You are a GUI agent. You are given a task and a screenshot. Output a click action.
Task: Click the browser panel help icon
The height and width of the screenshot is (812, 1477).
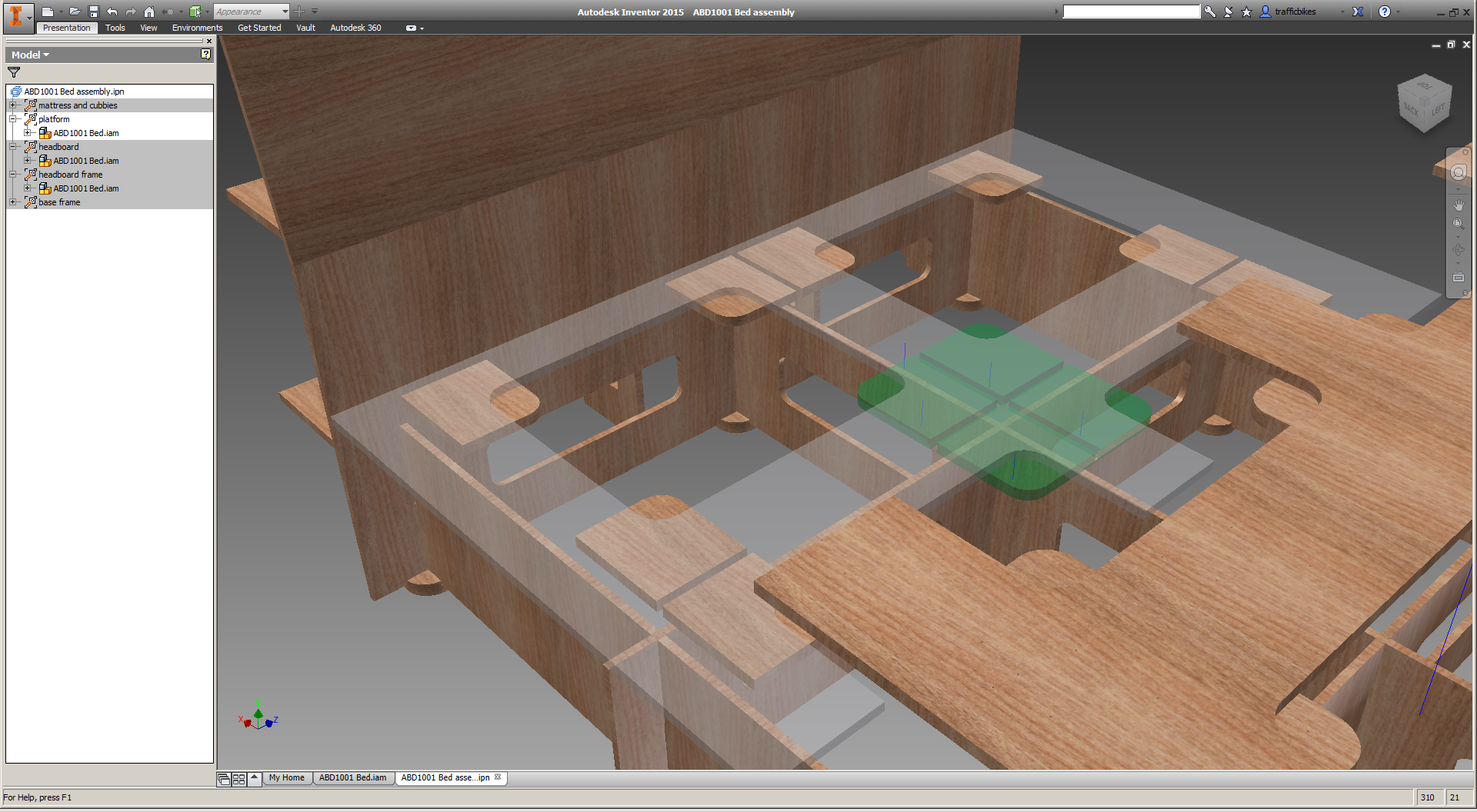(x=205, y=54)
